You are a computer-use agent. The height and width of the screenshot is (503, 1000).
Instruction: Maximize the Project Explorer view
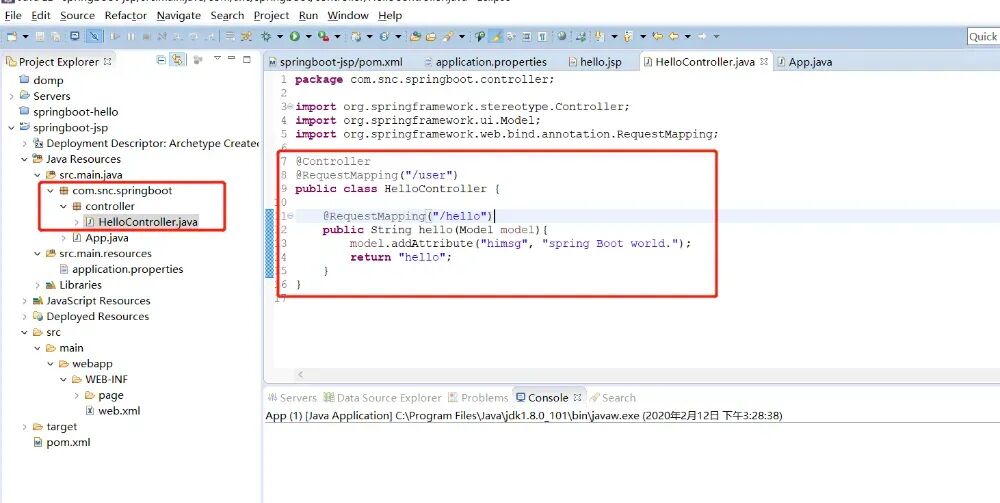point(247,59)
